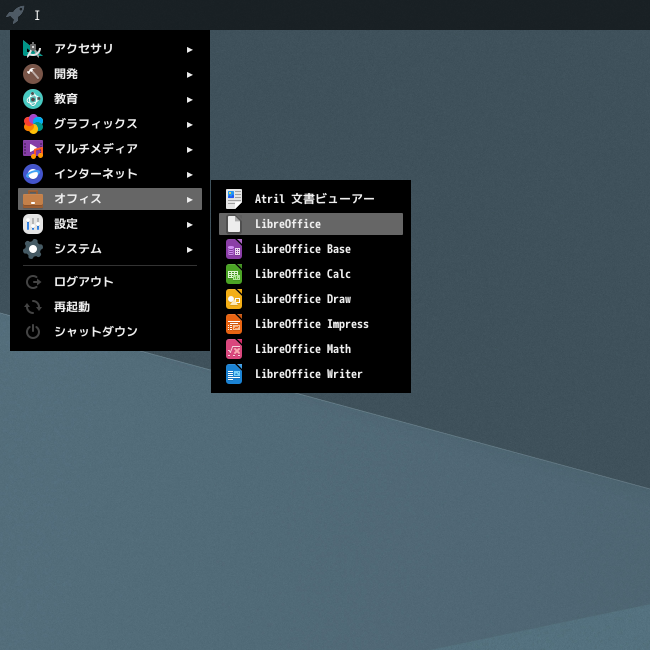
Task: Expand 設定 submenu arrow
Action: point(189,225)
